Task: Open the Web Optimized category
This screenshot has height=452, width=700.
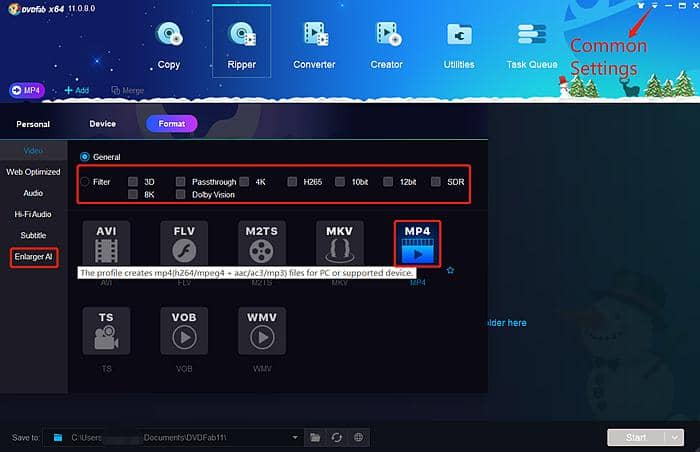Action: tap(33, 172)
